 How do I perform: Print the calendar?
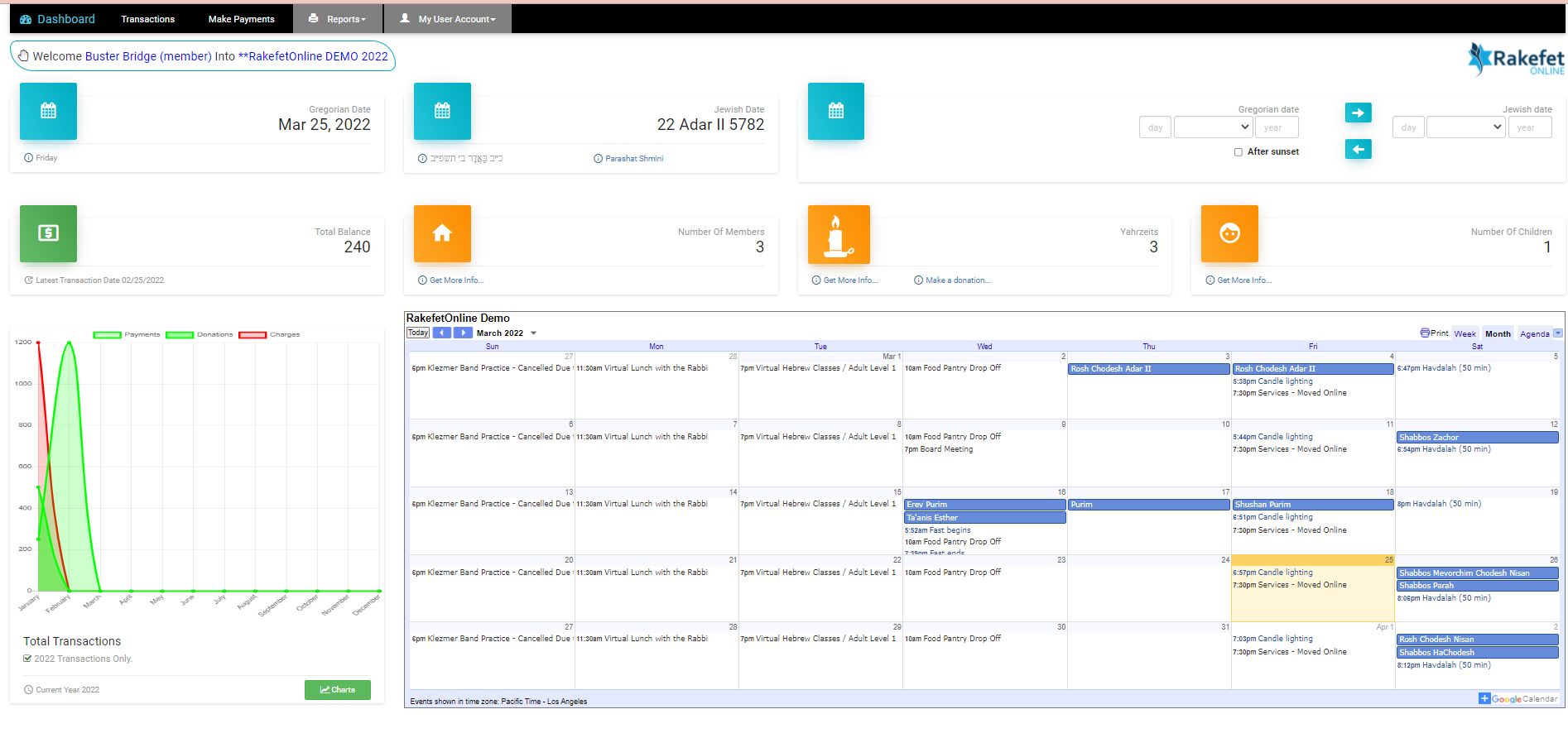[x=1434, y=333]
